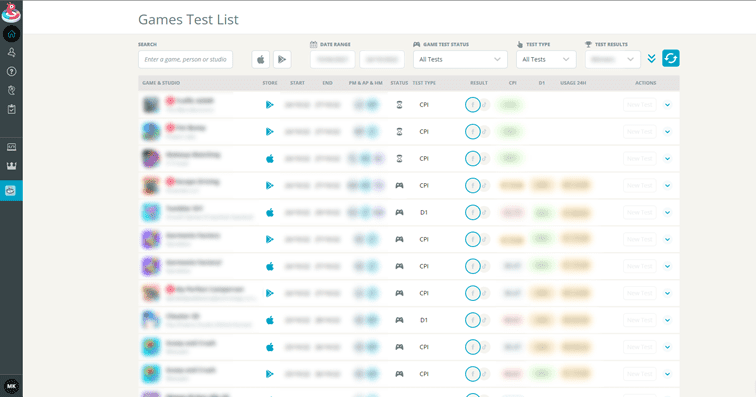Focus the game, person or studio search field
The height and width of the screenshot is (397, 756).
pyautogui.click(x=186, y=59)
